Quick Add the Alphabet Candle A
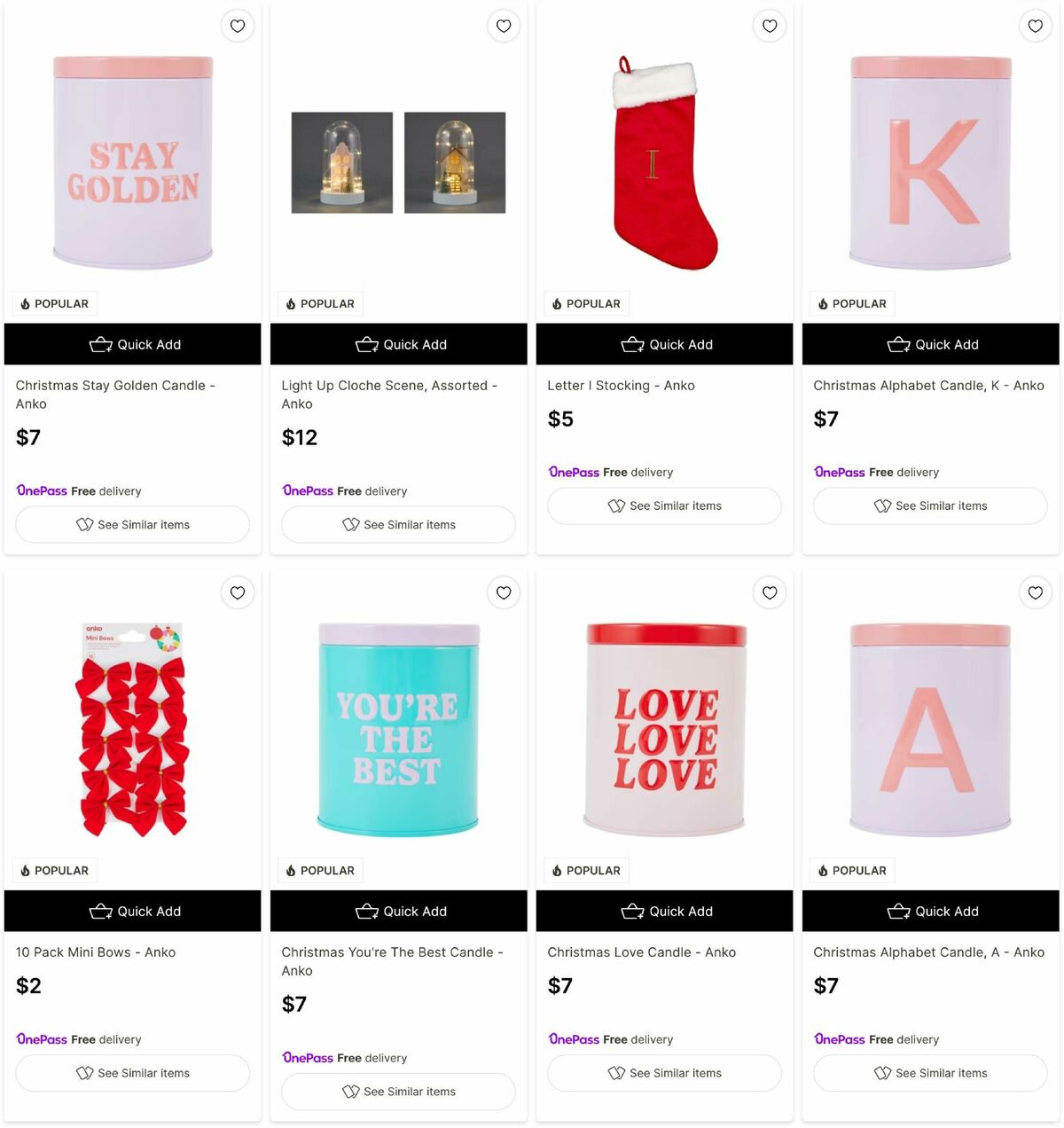This screenshot has width=1064, height=1128. (930, 911)
